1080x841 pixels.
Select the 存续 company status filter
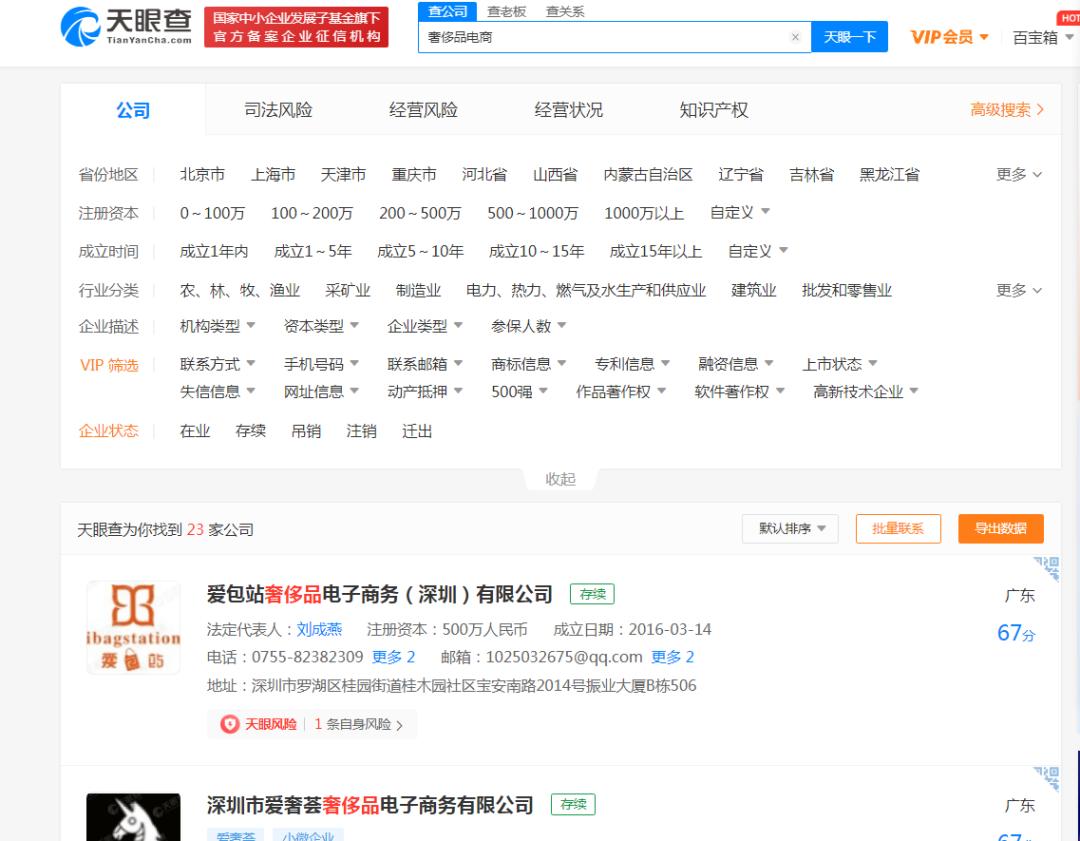pyautogui.click(x=250, y=431)
